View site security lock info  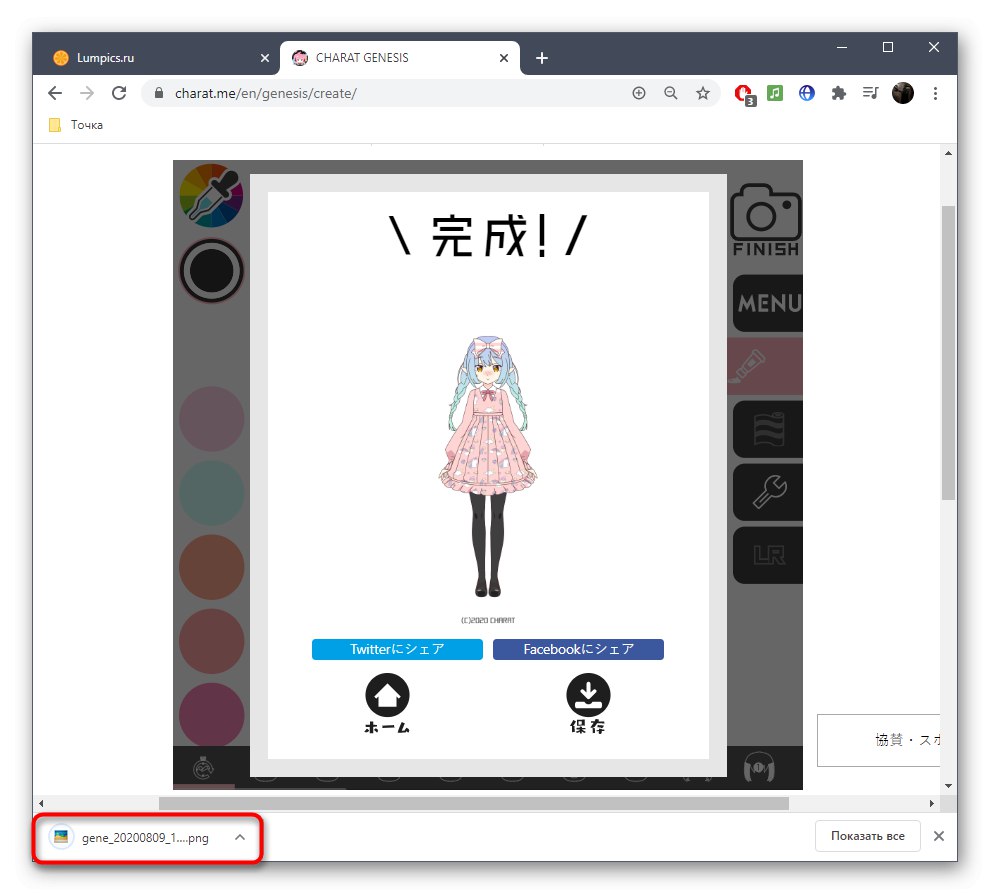coord(159,93)
